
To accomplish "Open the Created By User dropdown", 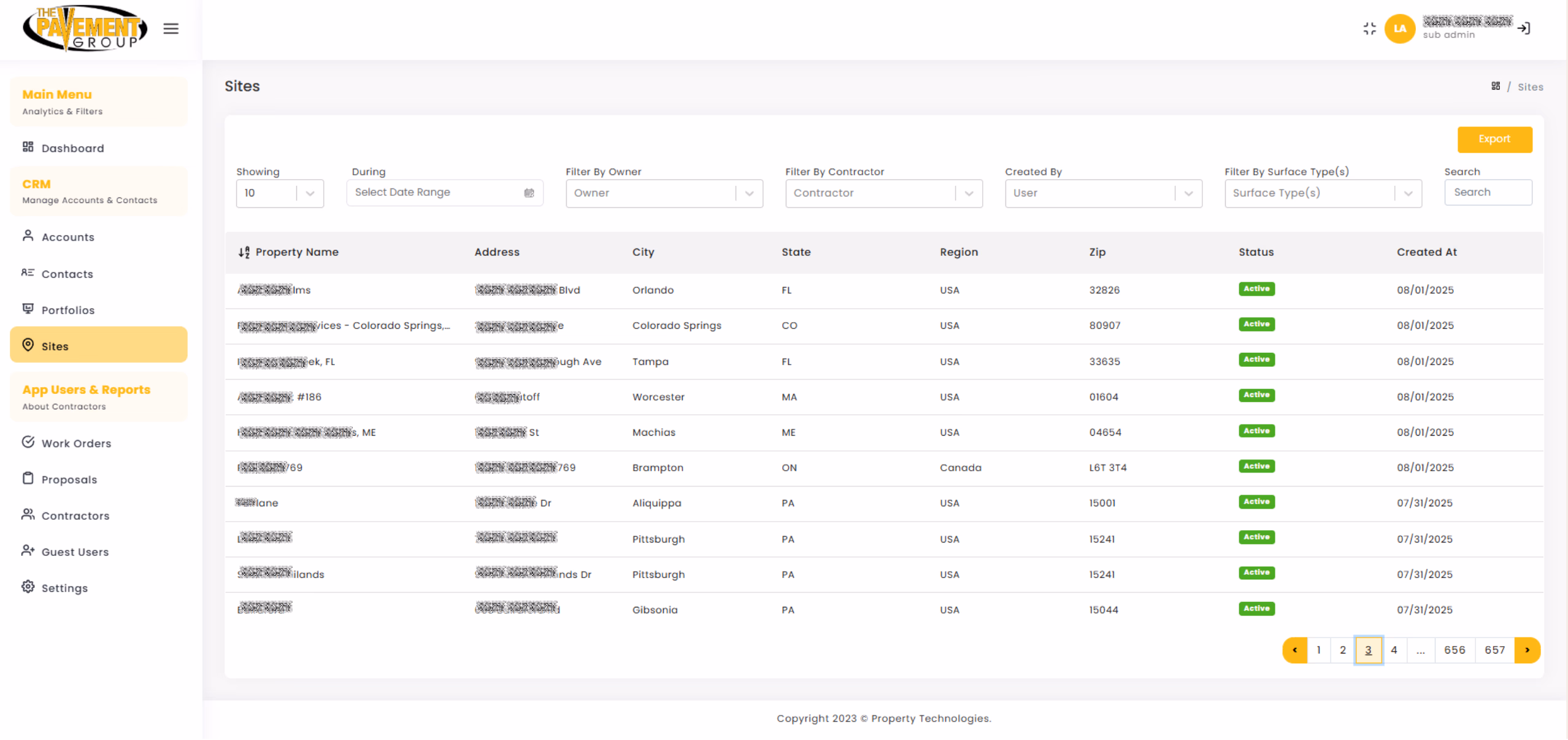I will (x=1104, y=193).
